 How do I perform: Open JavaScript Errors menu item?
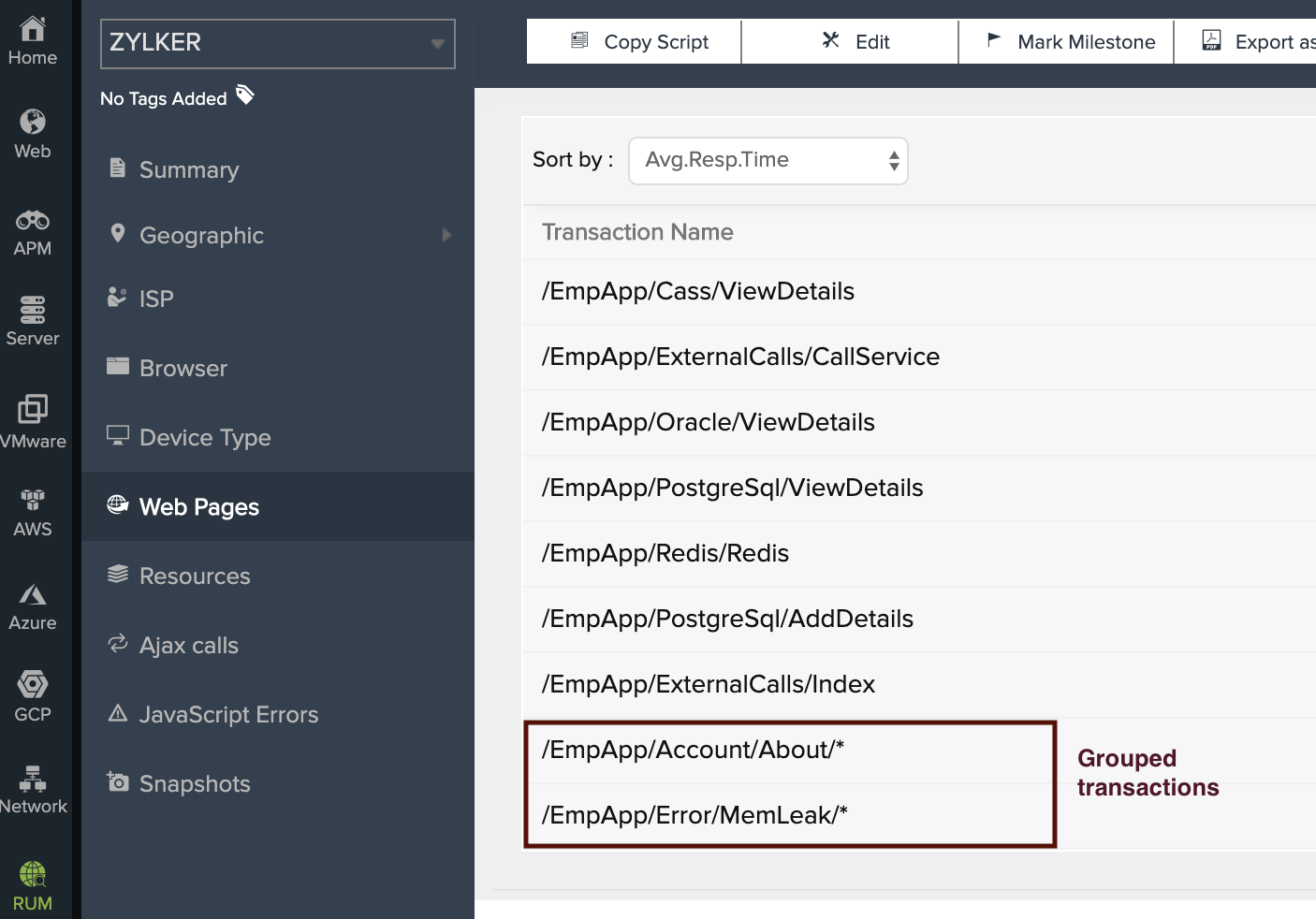click(x=228, y=715)
